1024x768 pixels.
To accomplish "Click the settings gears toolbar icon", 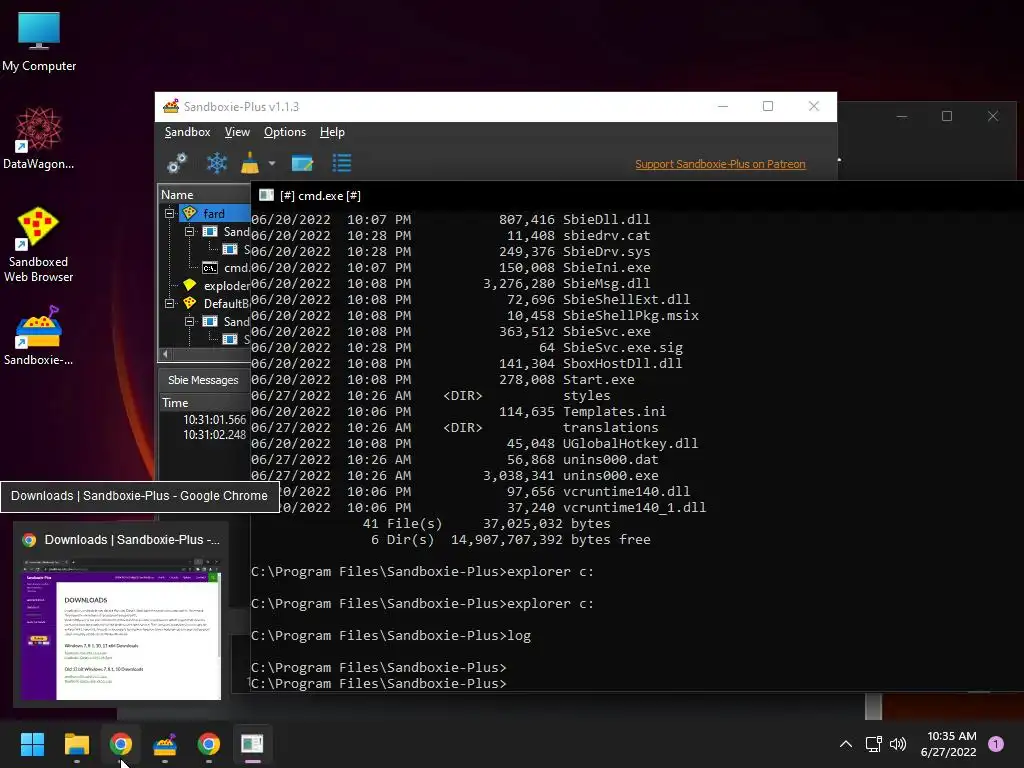I will tap(177, 163).
